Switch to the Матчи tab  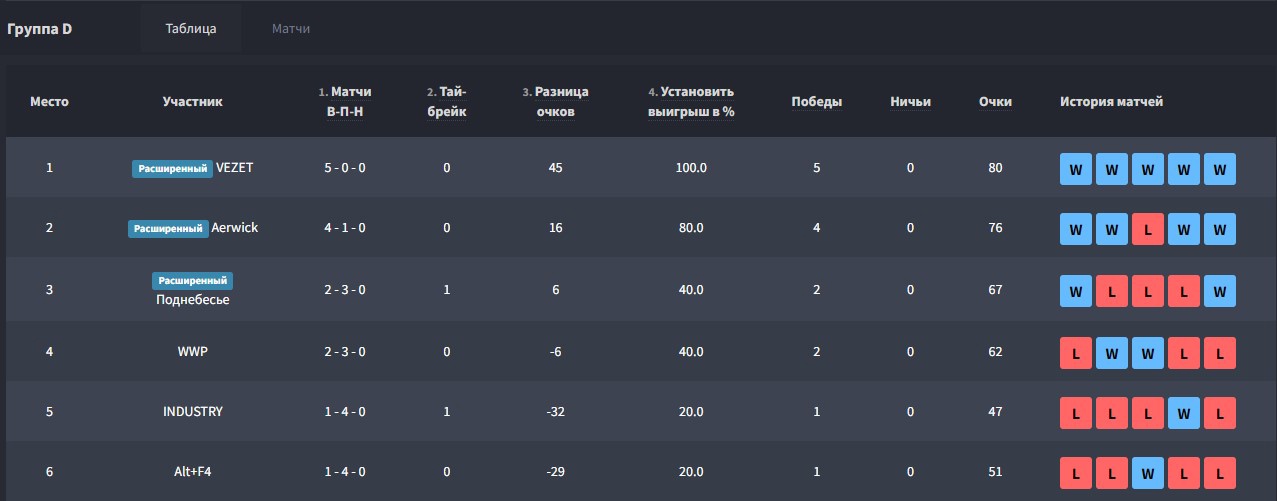pos(291,29)
